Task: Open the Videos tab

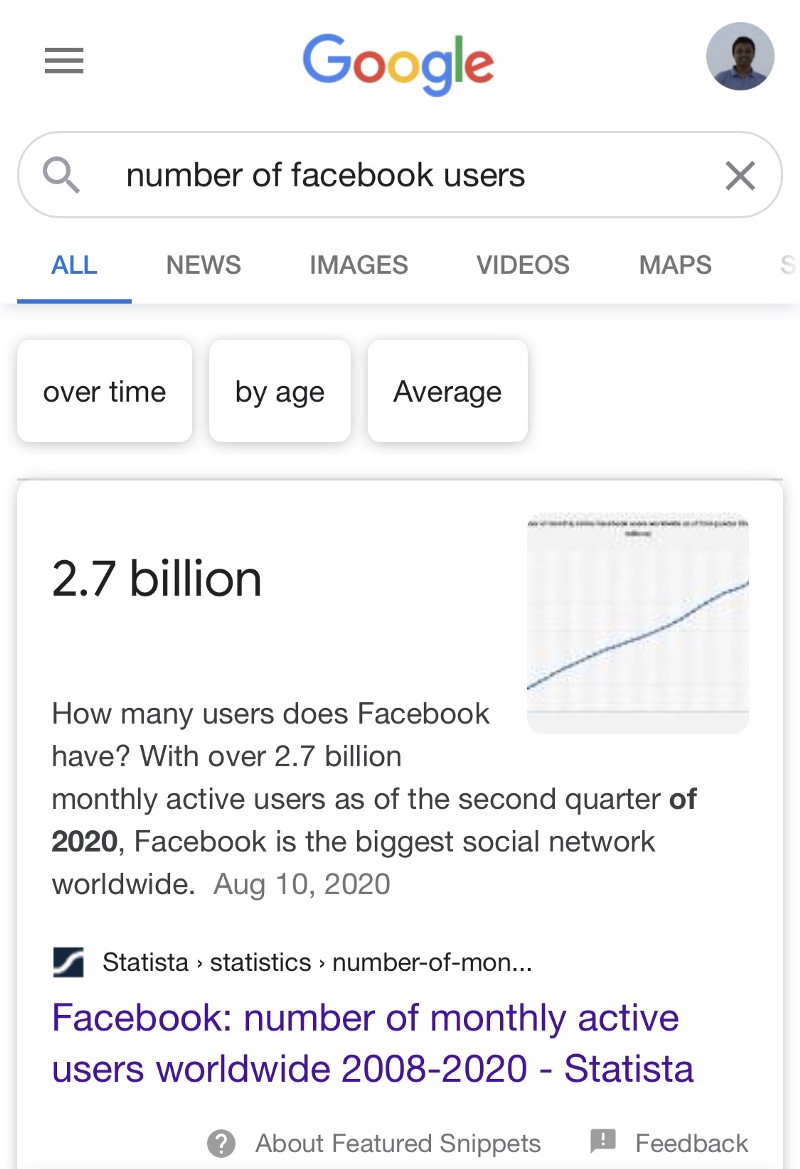Action: tap(522, 265)
